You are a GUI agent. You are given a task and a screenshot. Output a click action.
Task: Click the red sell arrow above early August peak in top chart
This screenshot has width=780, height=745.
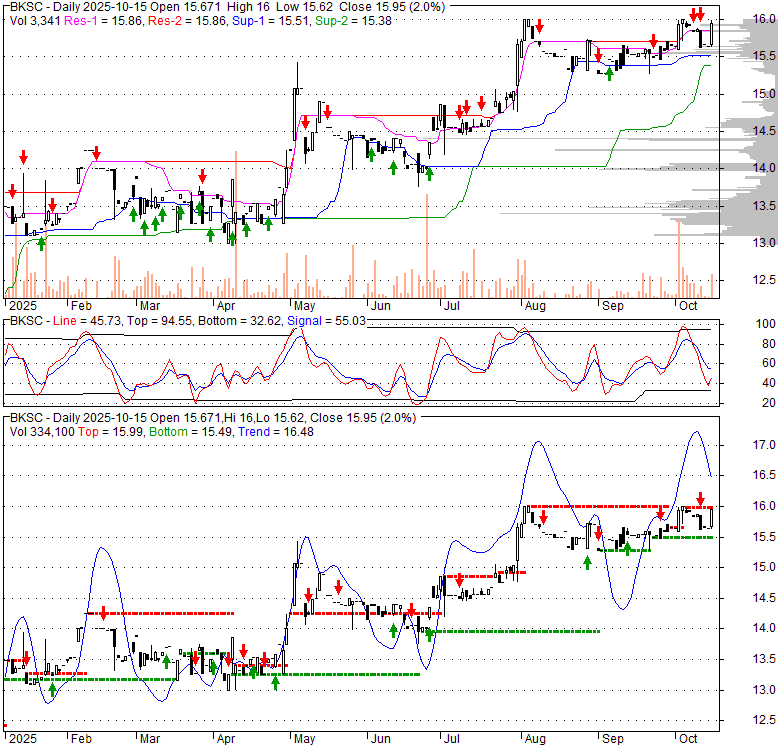point(539,26)
